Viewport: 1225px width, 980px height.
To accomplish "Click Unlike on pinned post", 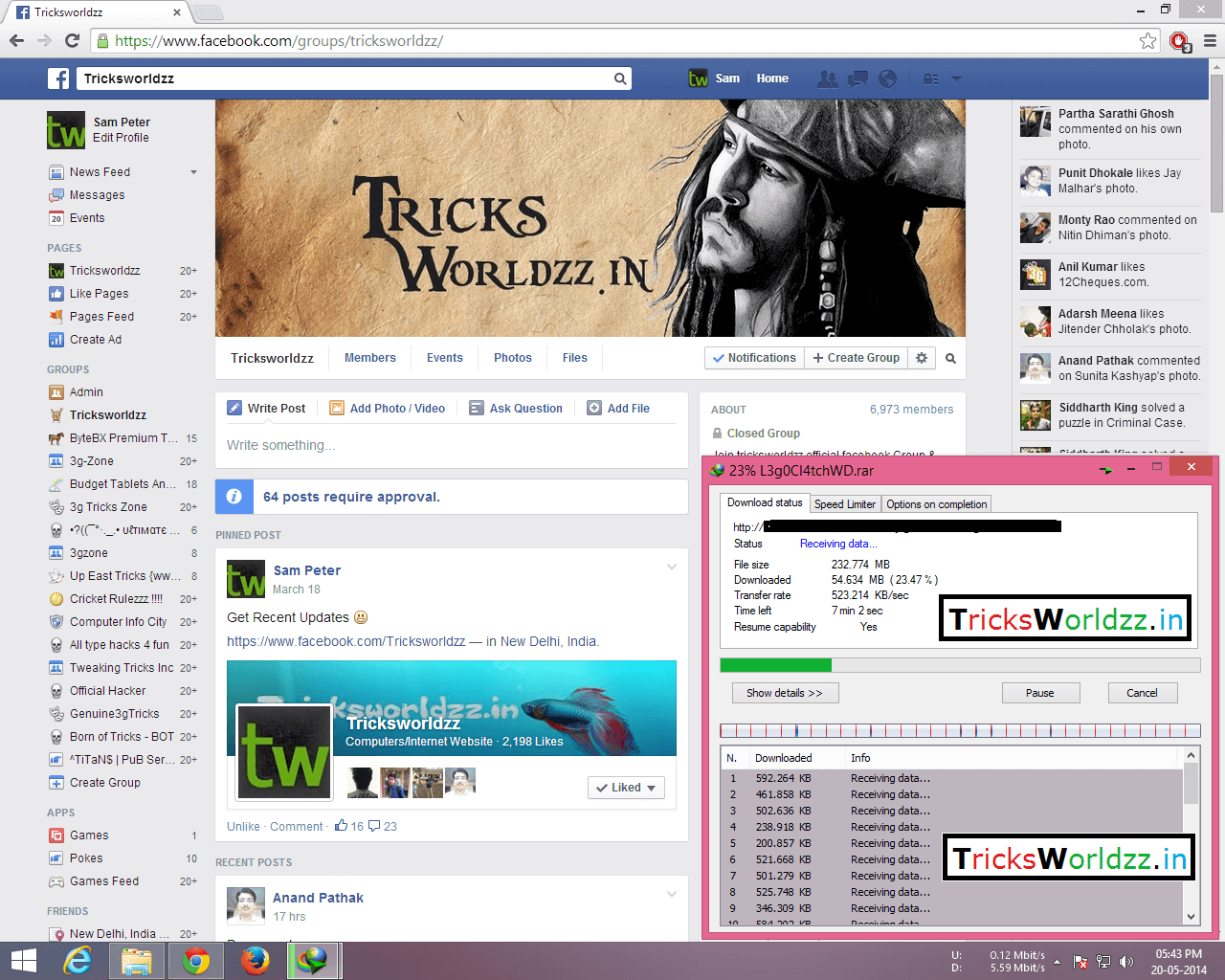I will 243,827.
